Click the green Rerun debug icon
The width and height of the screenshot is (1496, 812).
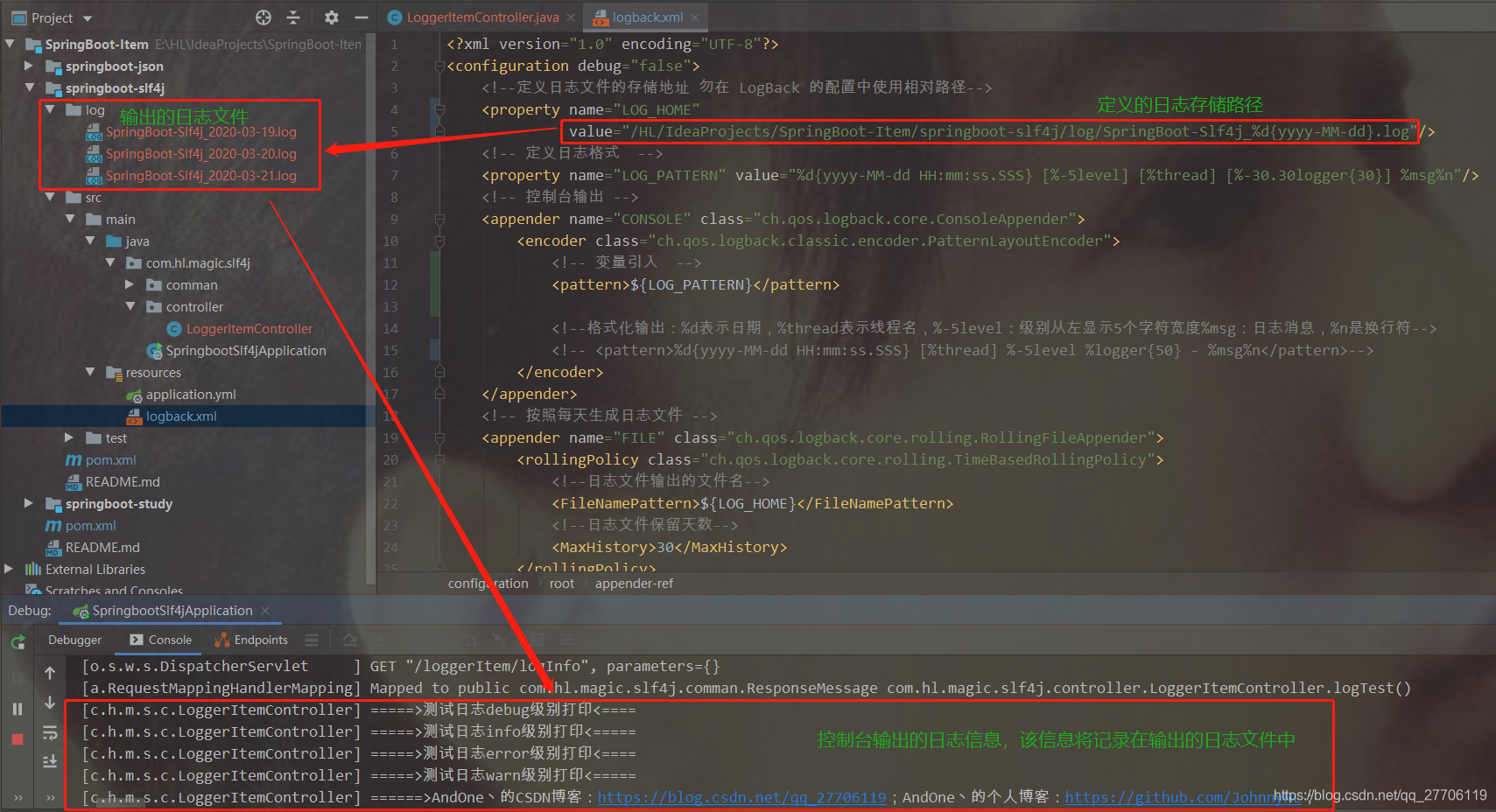click(x=18, y=643)
